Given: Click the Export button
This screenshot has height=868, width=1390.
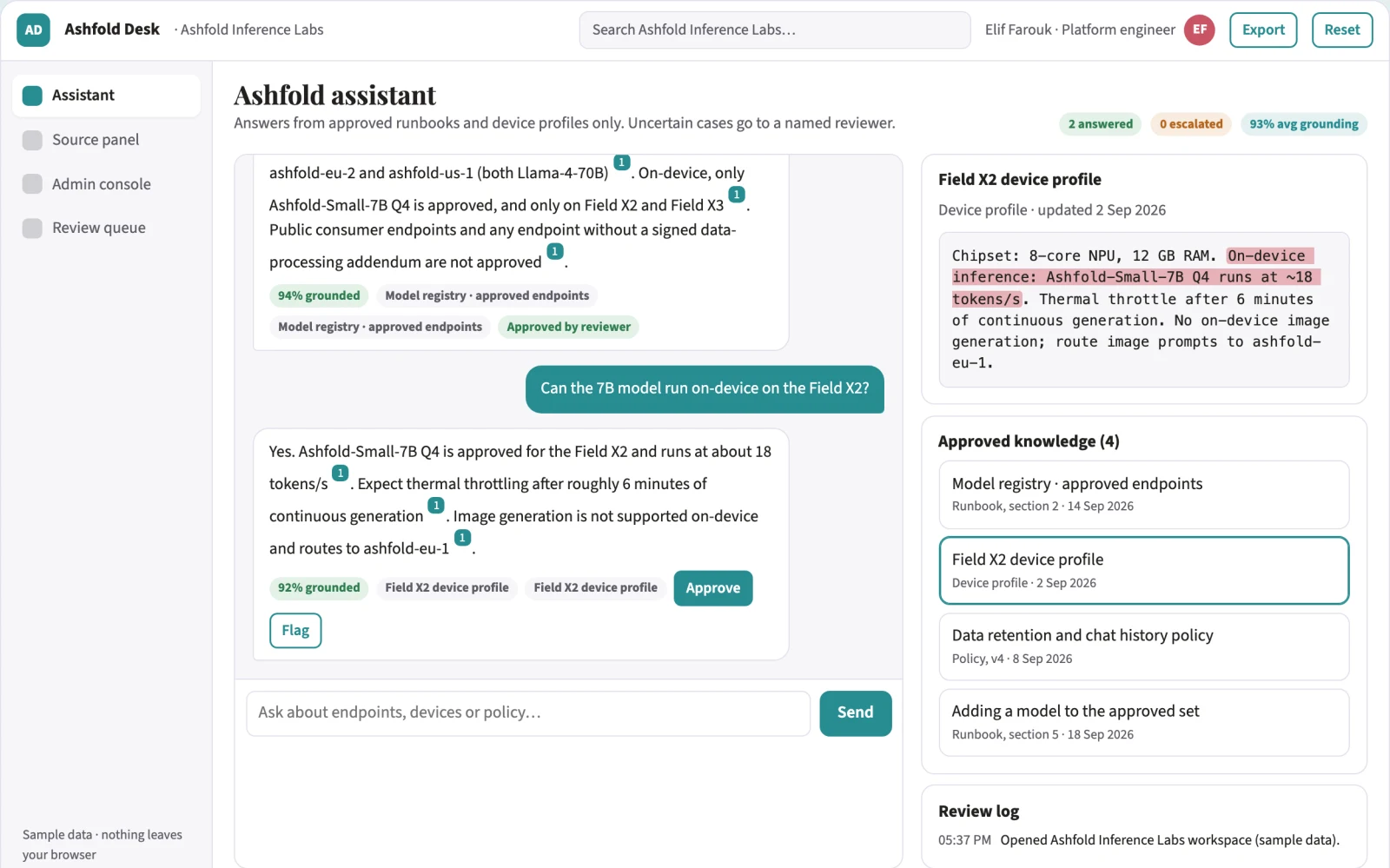Looking at the screenshot, I should click(x=1263, y=30).
